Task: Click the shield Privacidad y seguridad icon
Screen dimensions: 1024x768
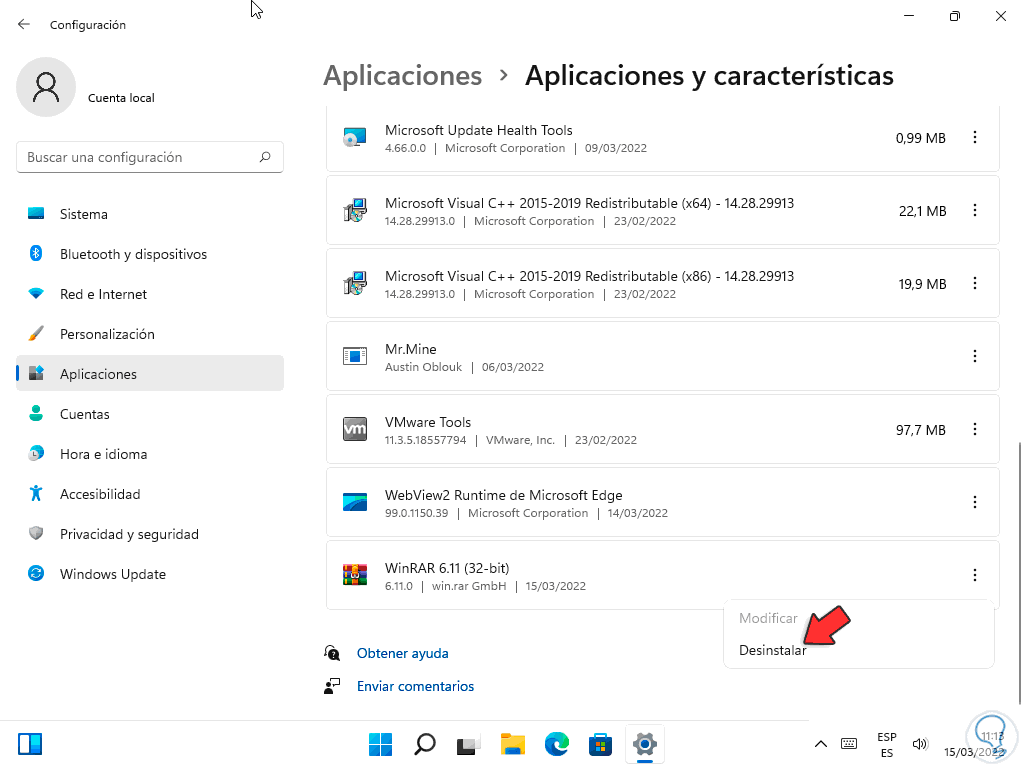Action: click(36, 534)
